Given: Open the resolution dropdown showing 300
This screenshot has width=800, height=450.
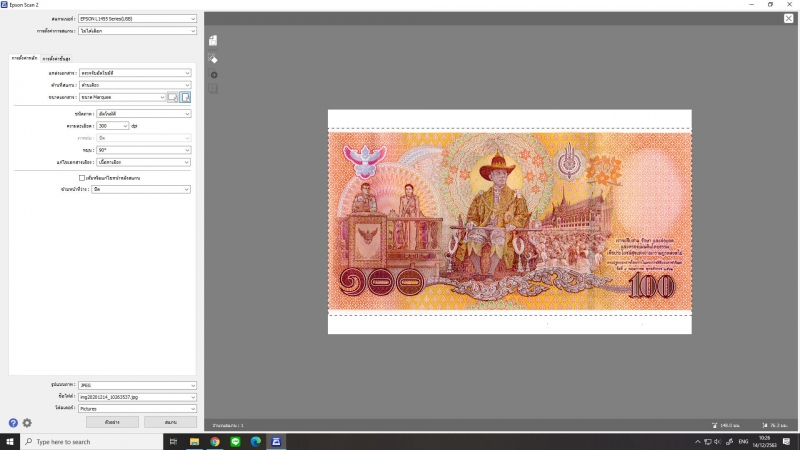Looking at the screenshot, I should 113,126.
